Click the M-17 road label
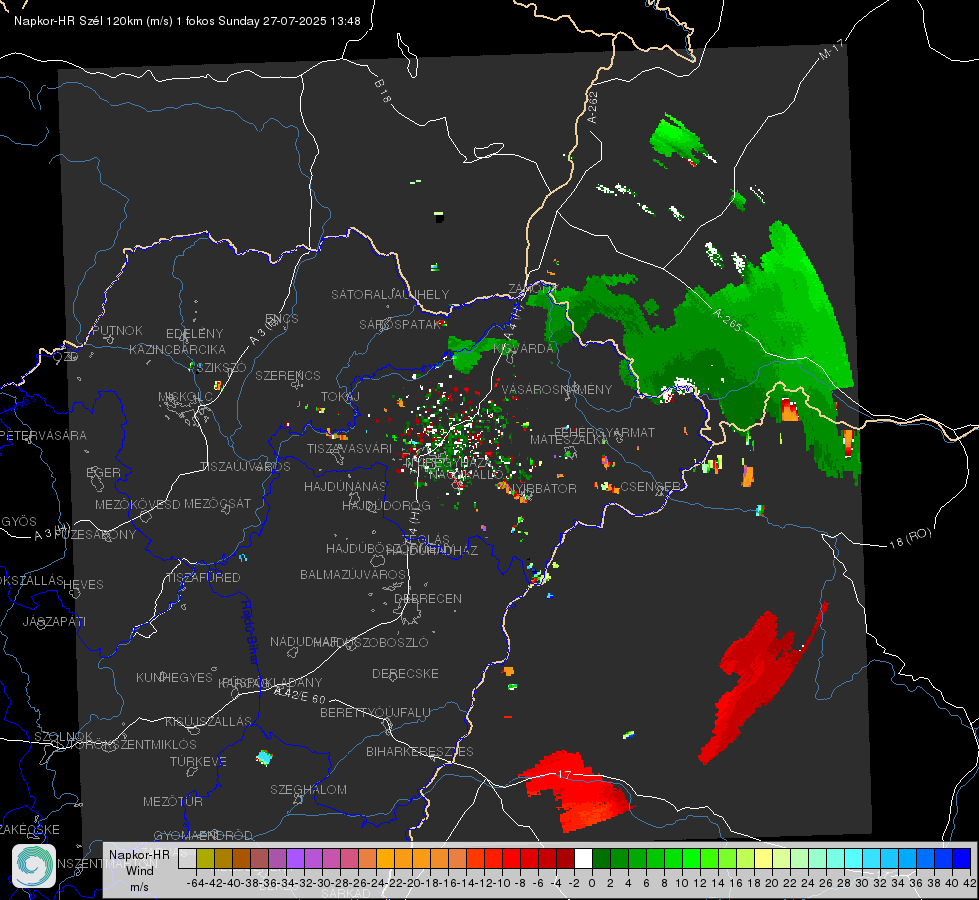This screenshot has height=900, width=979. click(x=831, y=50)
